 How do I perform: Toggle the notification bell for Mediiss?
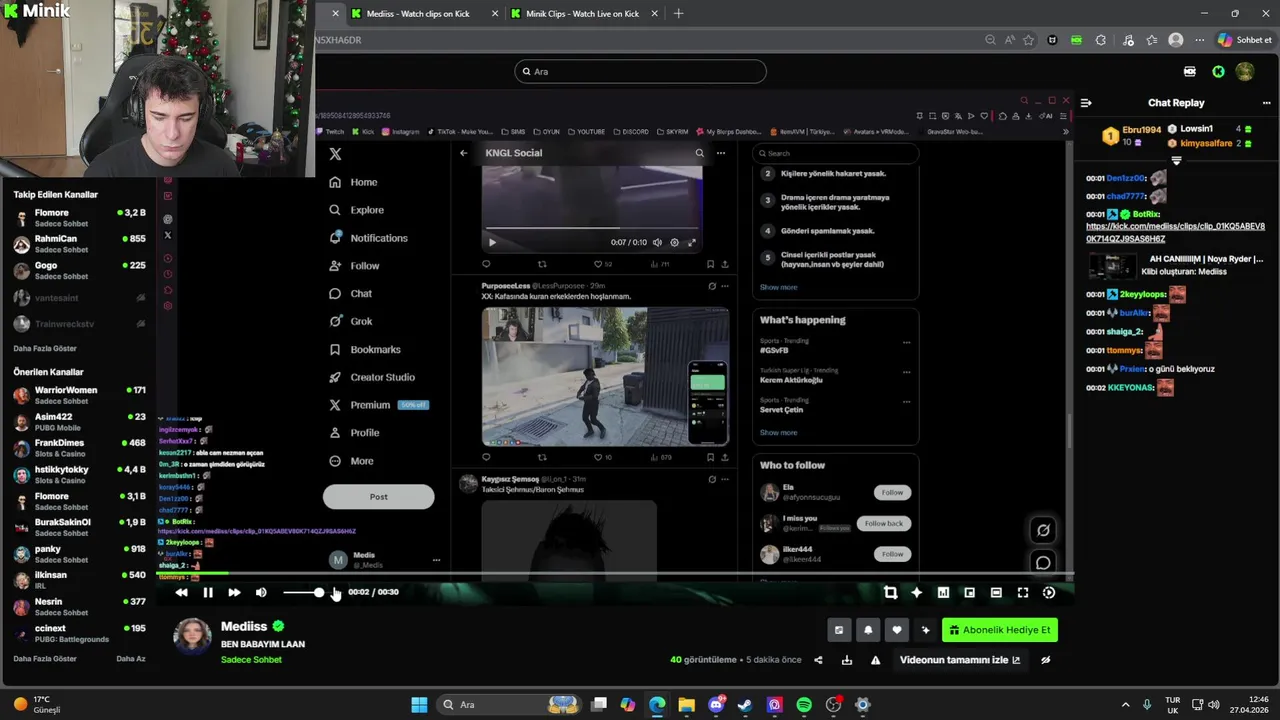coord(868,630)
